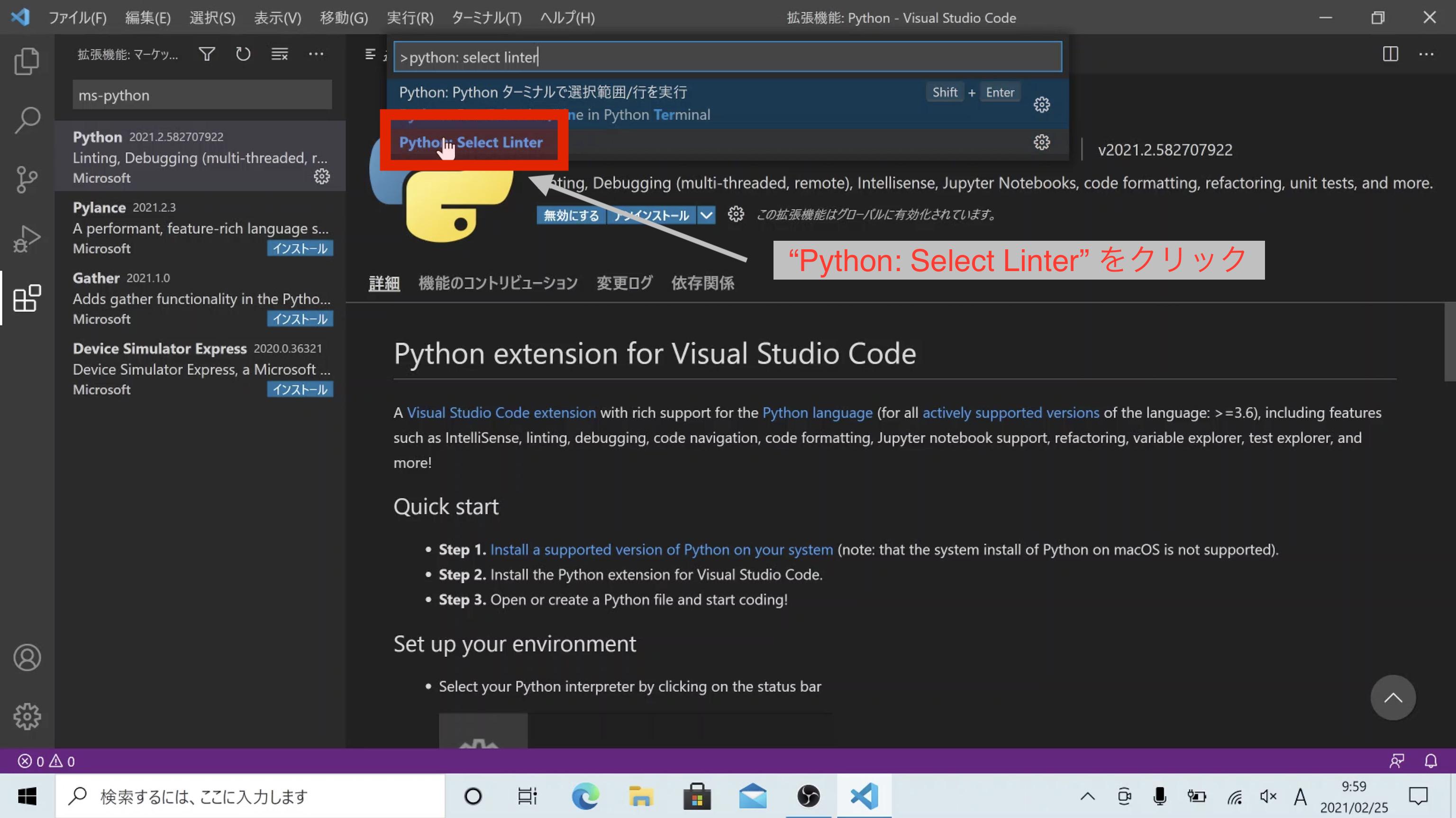Install the Pylance extension
1456x818 pixels.
(300, 248)
